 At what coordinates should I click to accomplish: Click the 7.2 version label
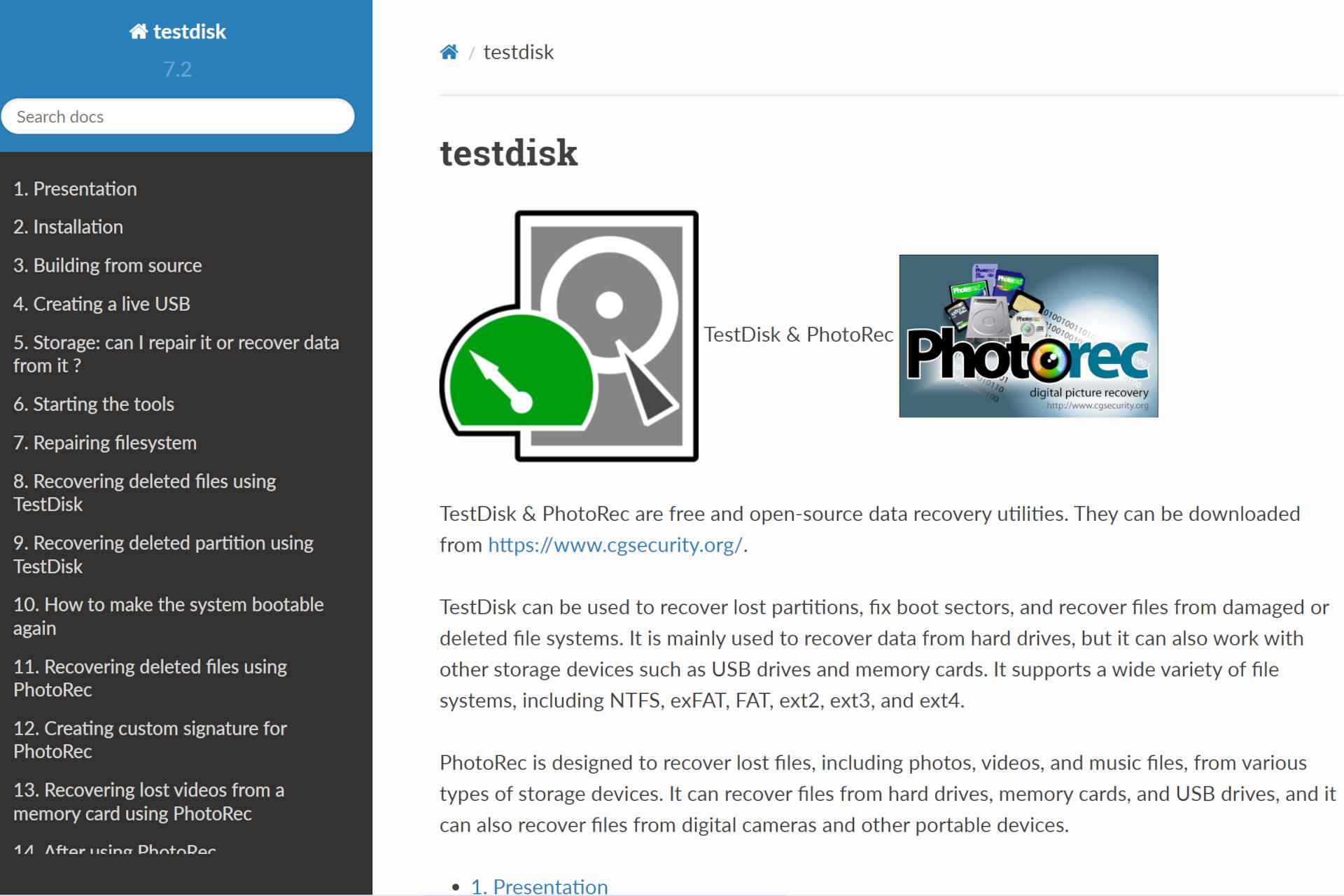(x=178, y=69)
